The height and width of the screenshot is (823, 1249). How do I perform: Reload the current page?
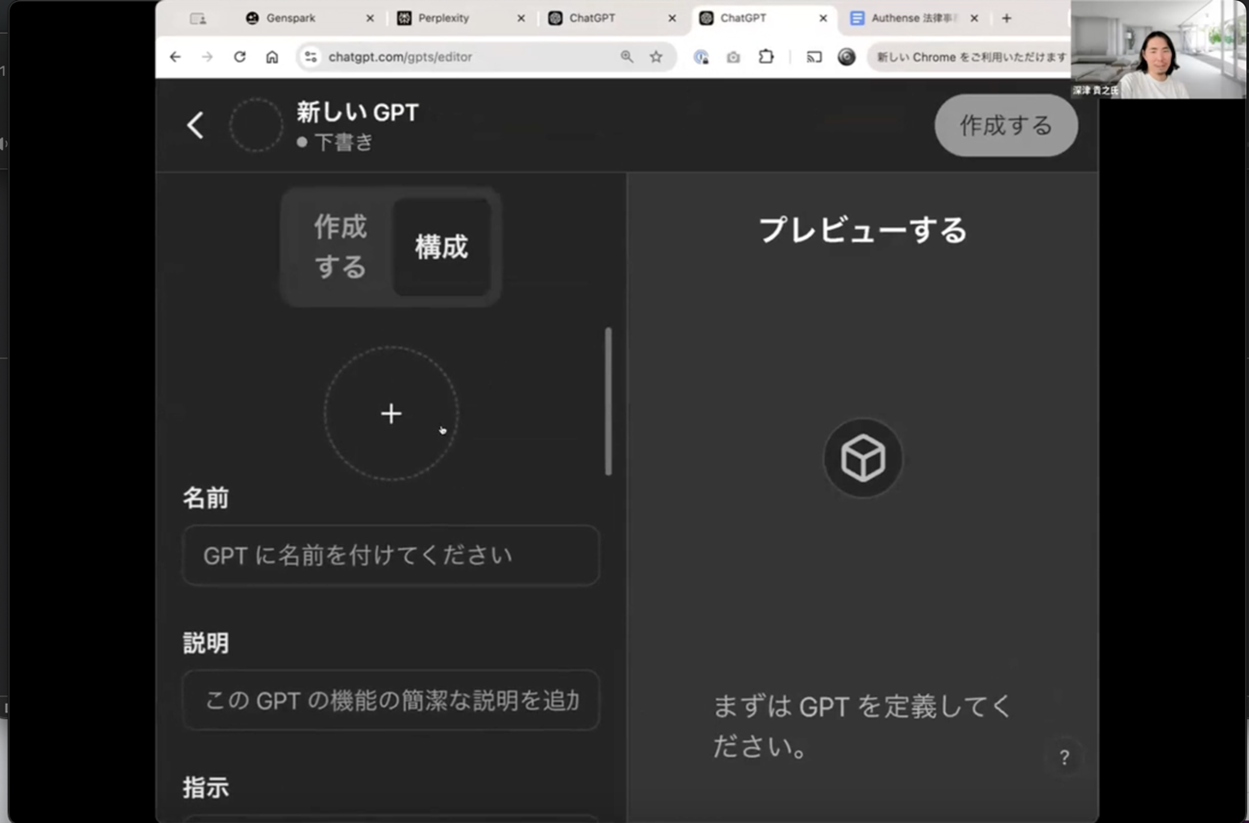click(239, 57)
